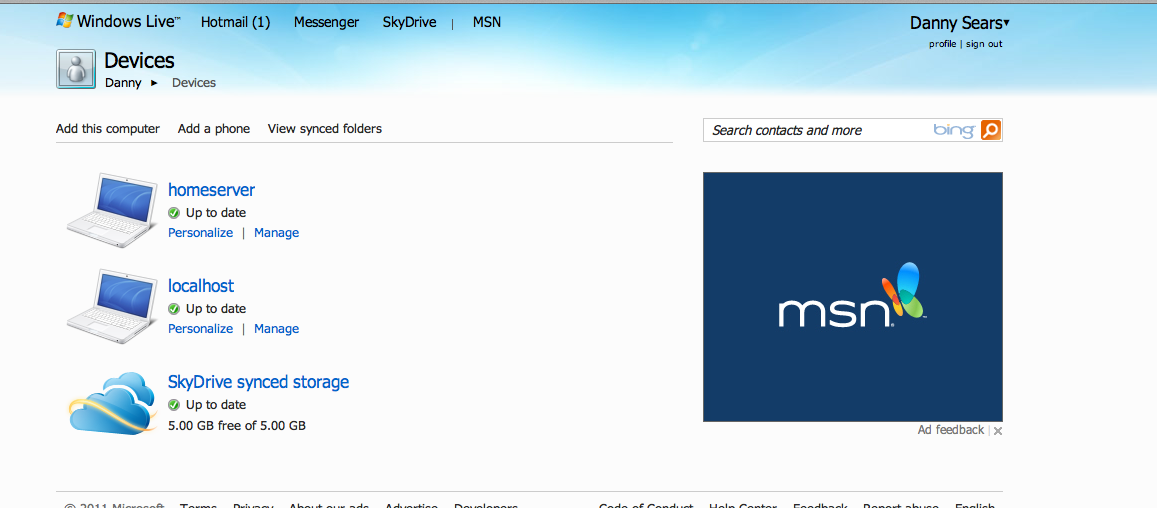Click the orange Bing search magnifier button
This screenshot has width=1157, height=508.
click(x=990, y=131)
